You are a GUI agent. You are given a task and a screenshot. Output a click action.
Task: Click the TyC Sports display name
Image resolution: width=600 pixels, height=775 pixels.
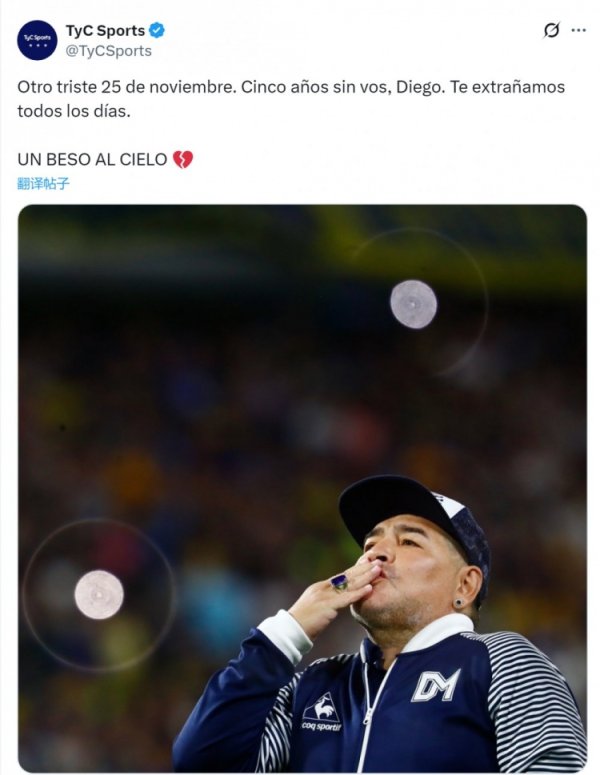[x=105, y=30]
